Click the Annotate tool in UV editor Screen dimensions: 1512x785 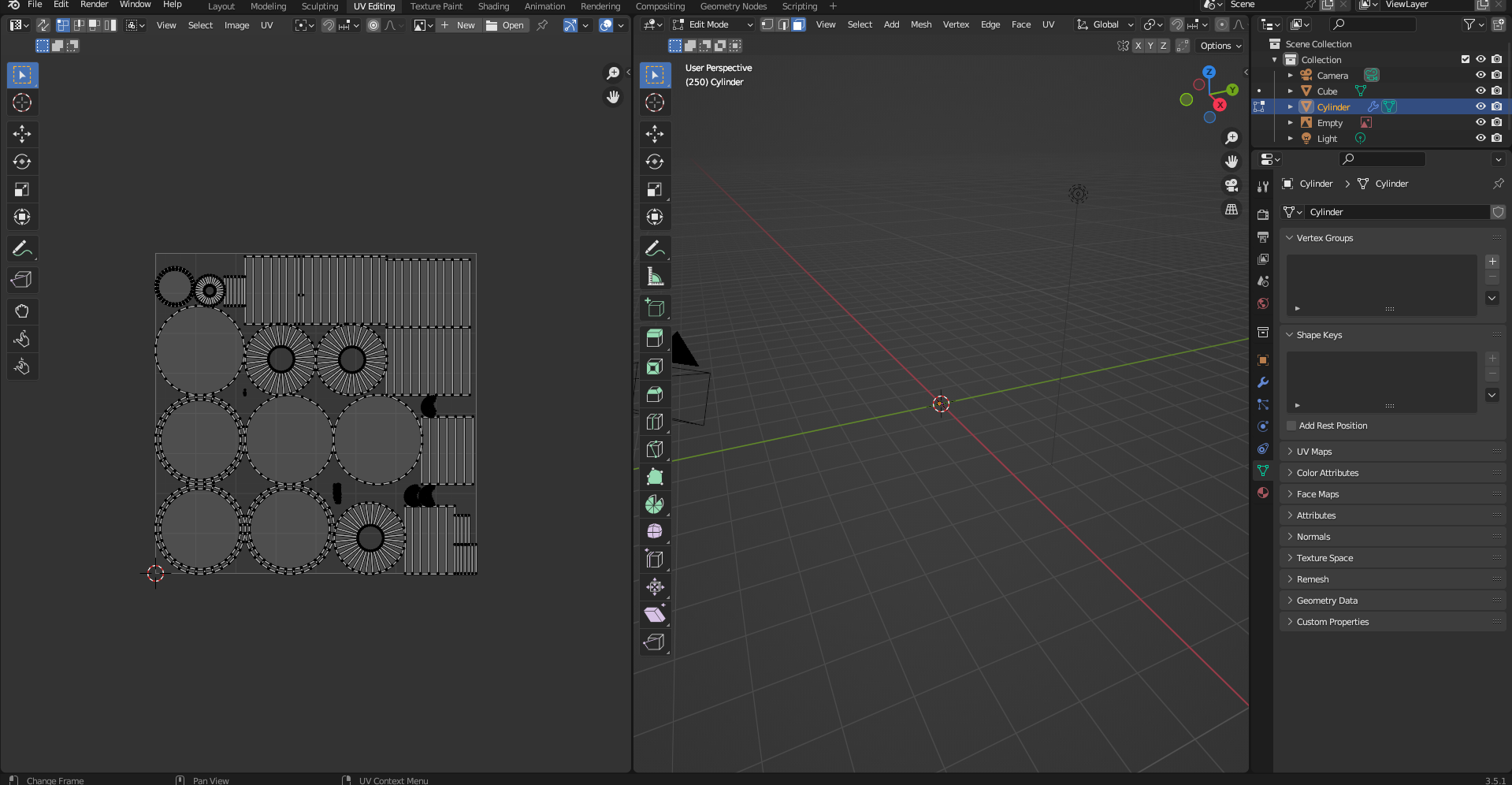click(x=22, y=249)
